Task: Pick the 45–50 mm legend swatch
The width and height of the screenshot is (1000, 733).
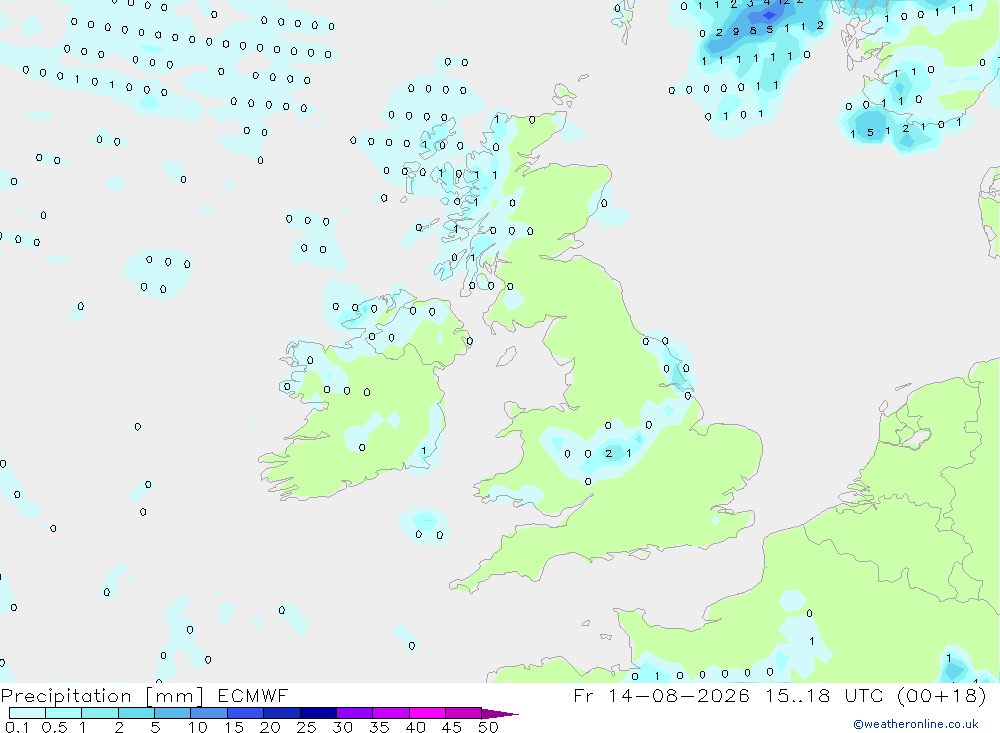Action: pyautogui.click(x=463, y=713)
